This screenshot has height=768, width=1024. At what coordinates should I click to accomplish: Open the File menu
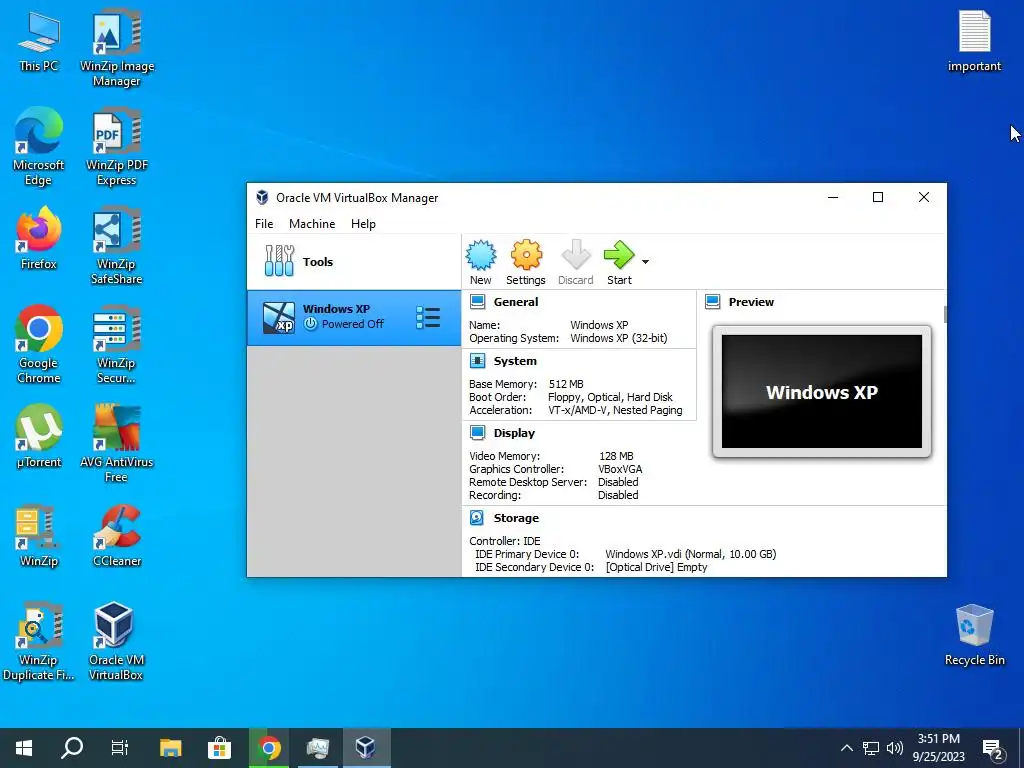264,223
